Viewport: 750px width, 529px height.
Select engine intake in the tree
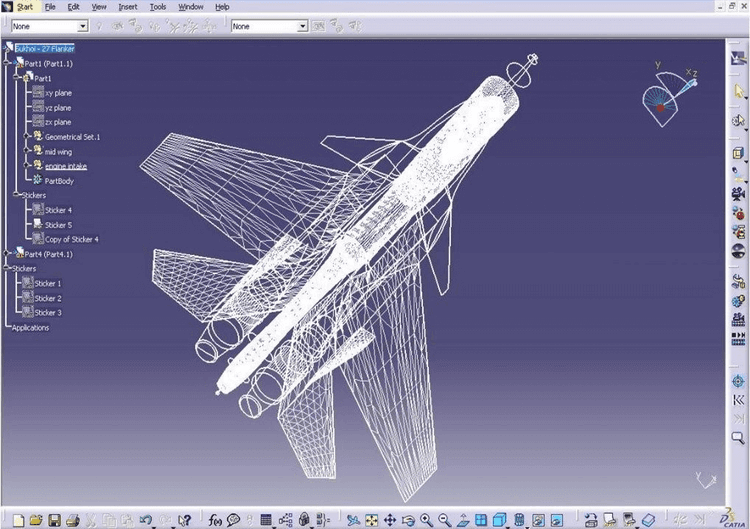pyautogui.click(x=66, y=166)
